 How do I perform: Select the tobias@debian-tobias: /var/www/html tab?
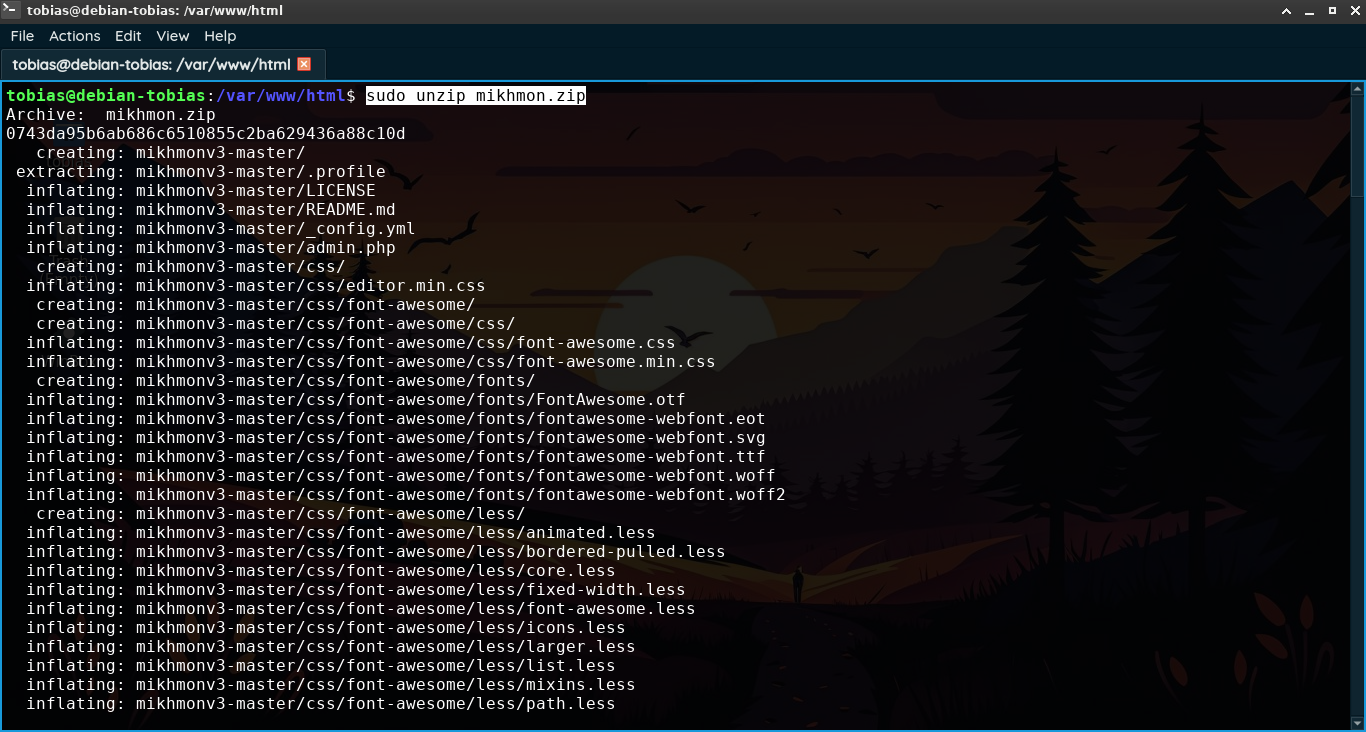pos(151,64)
